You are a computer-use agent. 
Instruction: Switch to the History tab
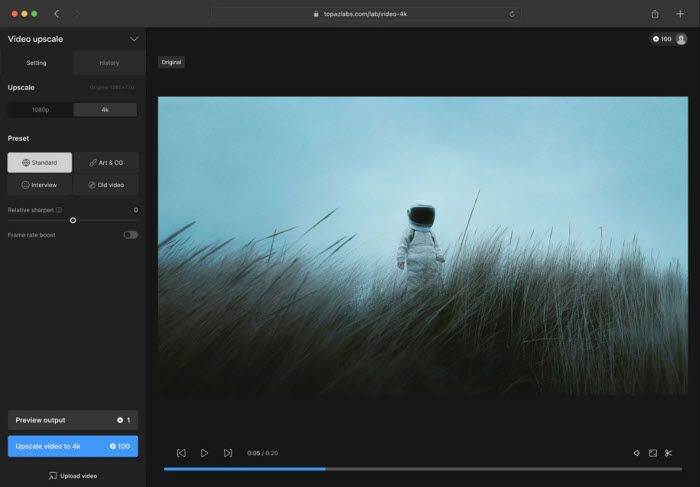(109, 63)
